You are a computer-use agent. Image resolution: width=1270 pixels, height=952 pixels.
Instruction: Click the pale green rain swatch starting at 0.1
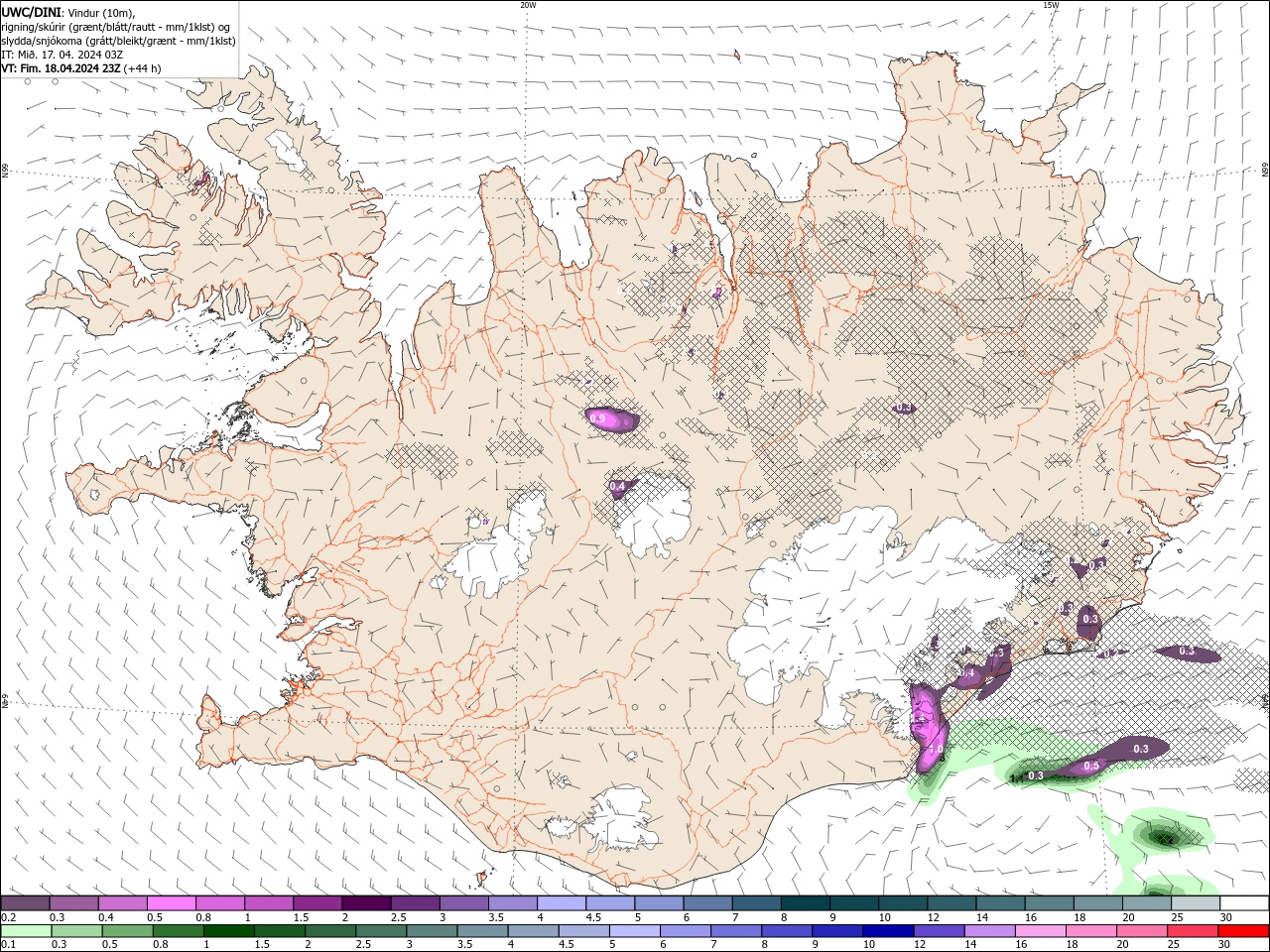pos(26,931)
